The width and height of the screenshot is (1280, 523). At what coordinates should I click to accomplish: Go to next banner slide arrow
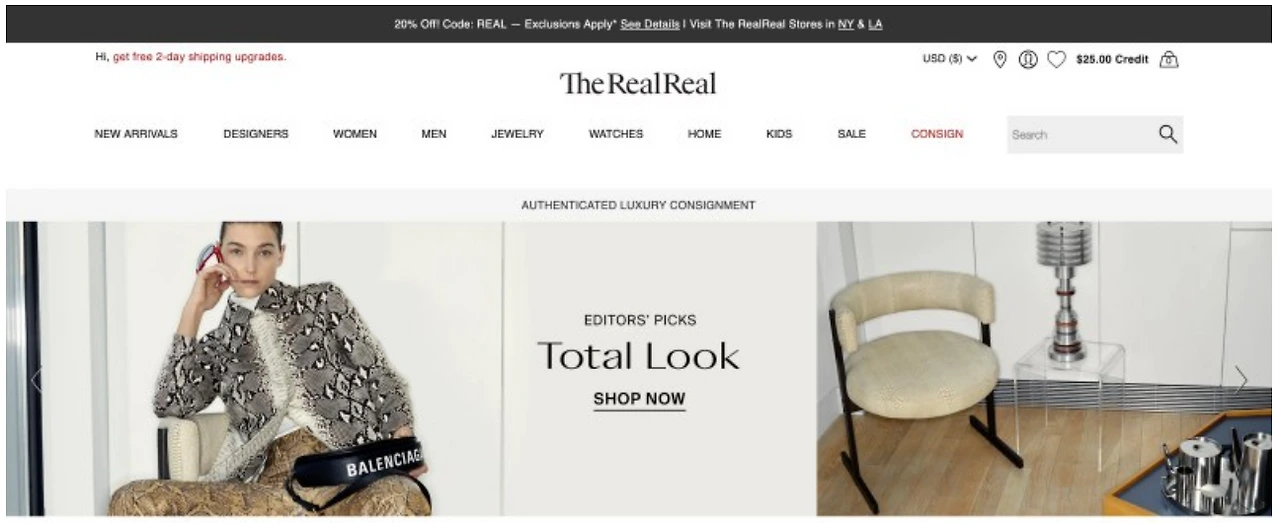(x=1241, y=379)
